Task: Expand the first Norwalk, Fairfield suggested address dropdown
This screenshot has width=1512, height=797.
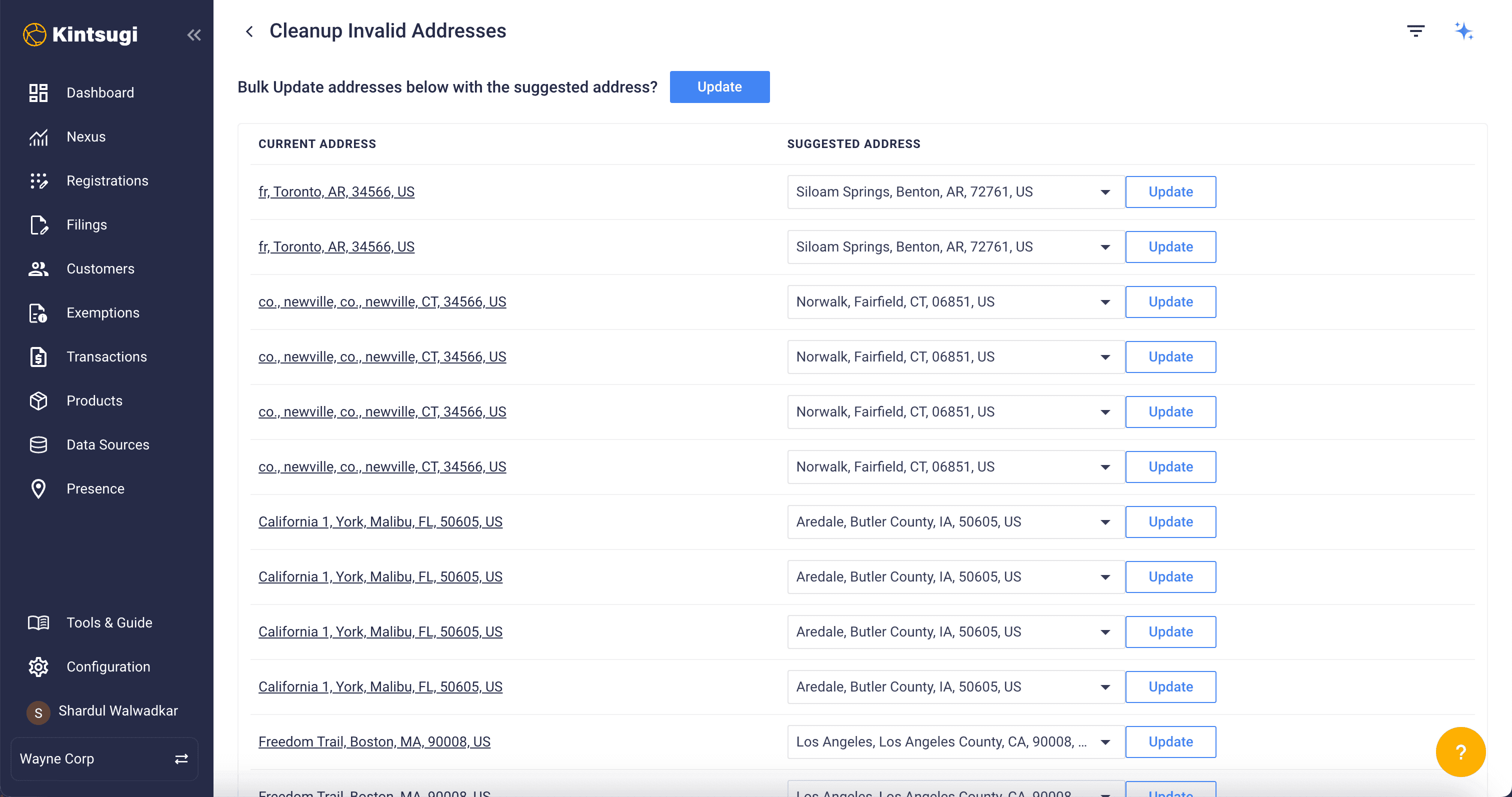Action: tap(1104, 301)
